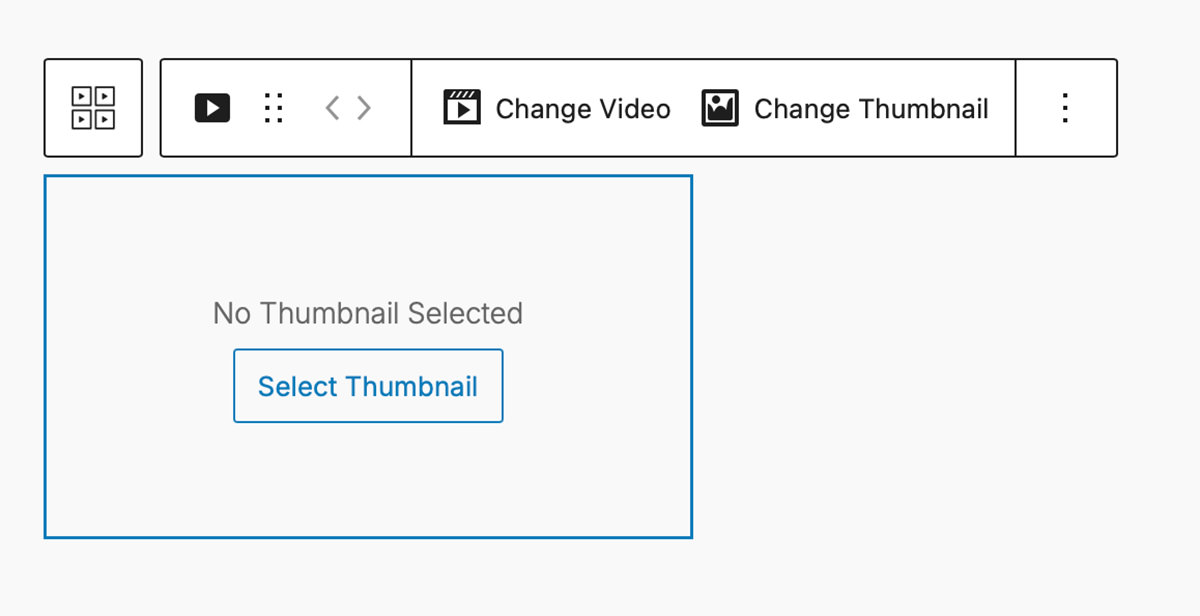1200x616 pixels.
Task: Click the clapperboard icon for Change Video
Action: click(x=462, y=108)
